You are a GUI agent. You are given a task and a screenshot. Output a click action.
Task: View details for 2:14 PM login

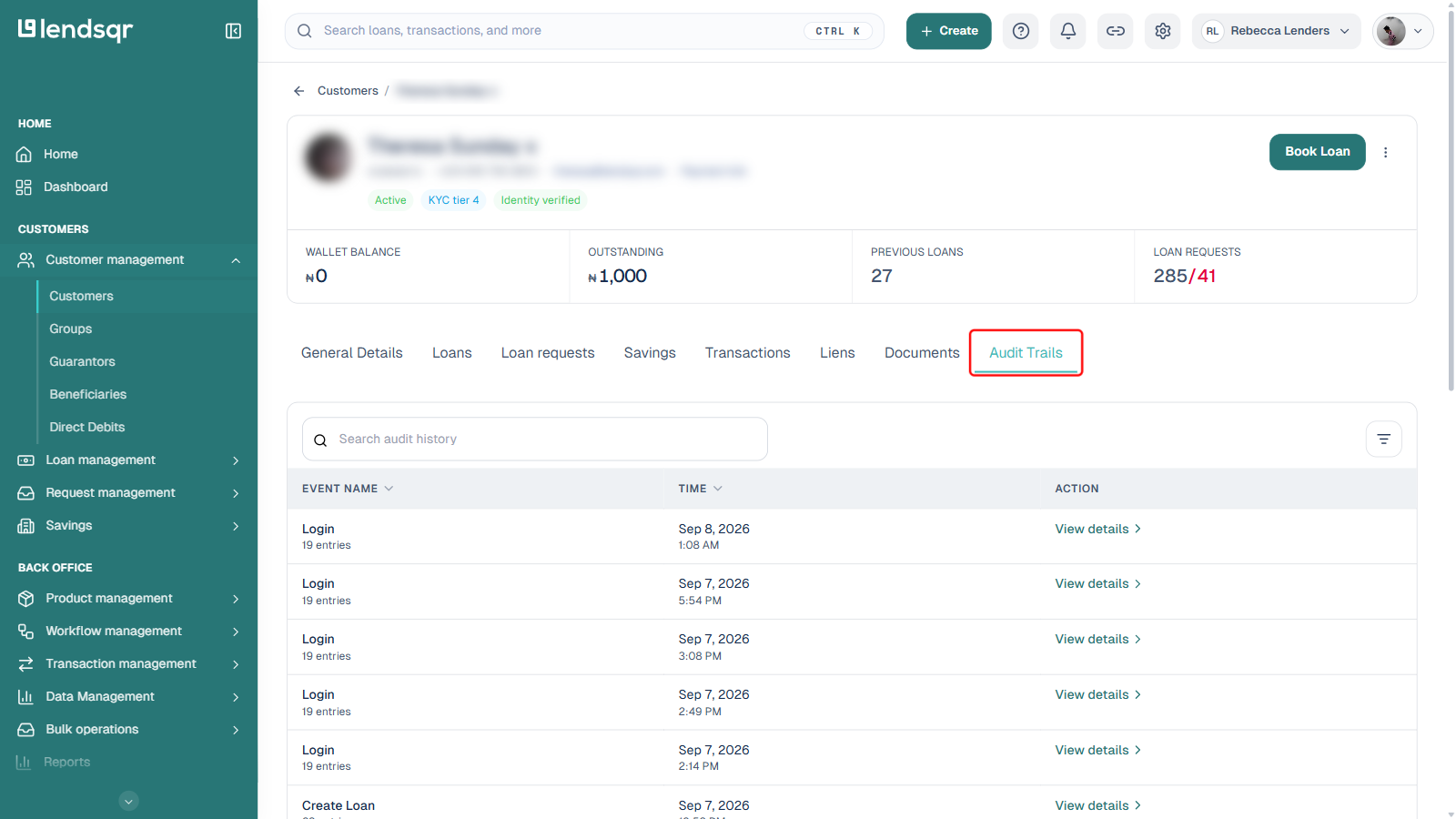1097,751
